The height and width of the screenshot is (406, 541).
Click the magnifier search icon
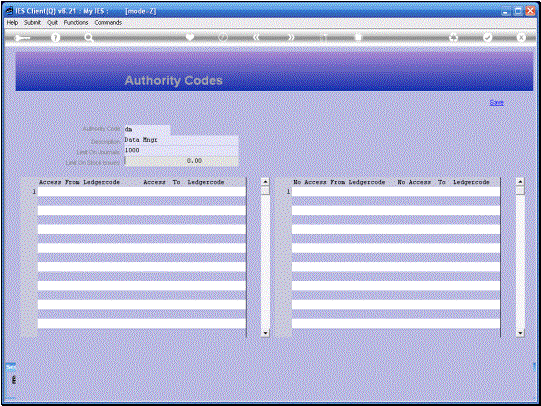click(89, 38)
